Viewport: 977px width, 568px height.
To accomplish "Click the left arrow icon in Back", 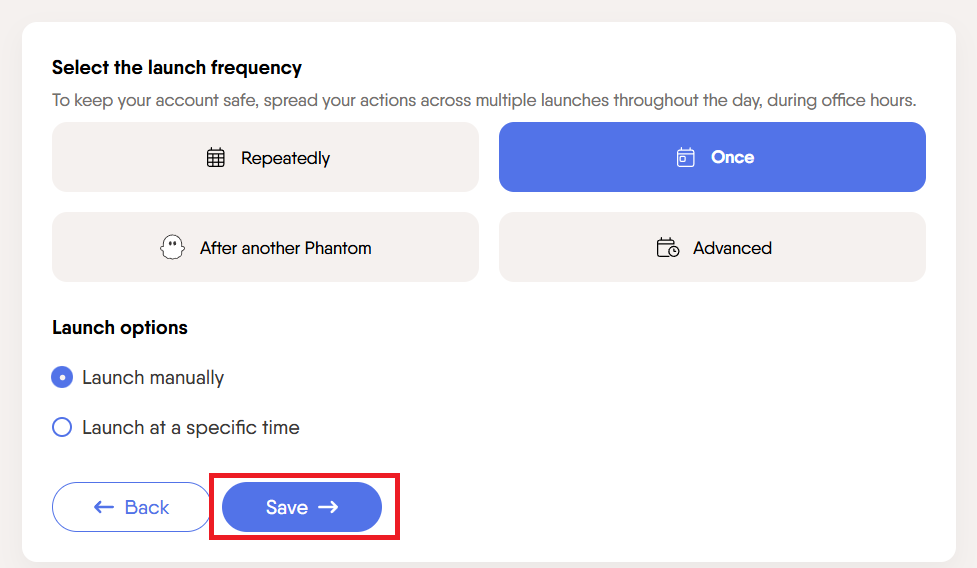I will coord(104,508).
